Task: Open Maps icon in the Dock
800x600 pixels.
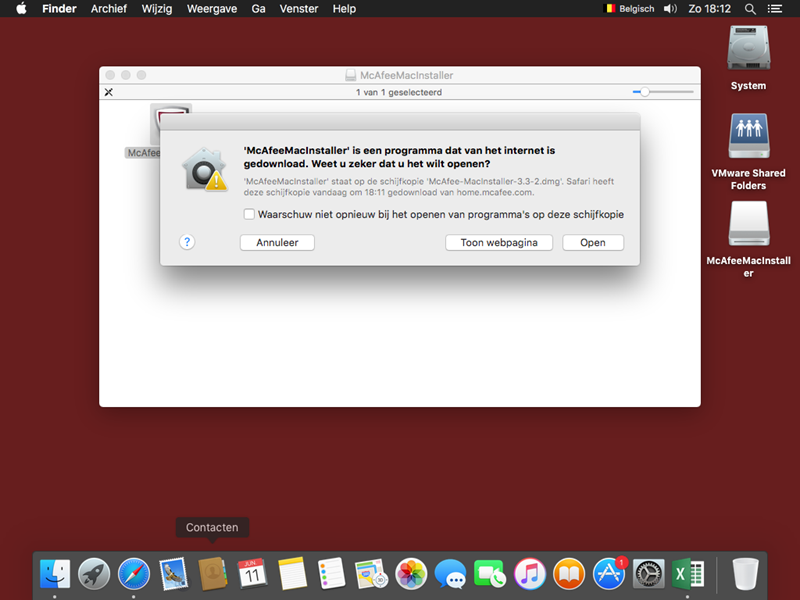Action: point(371,573)
